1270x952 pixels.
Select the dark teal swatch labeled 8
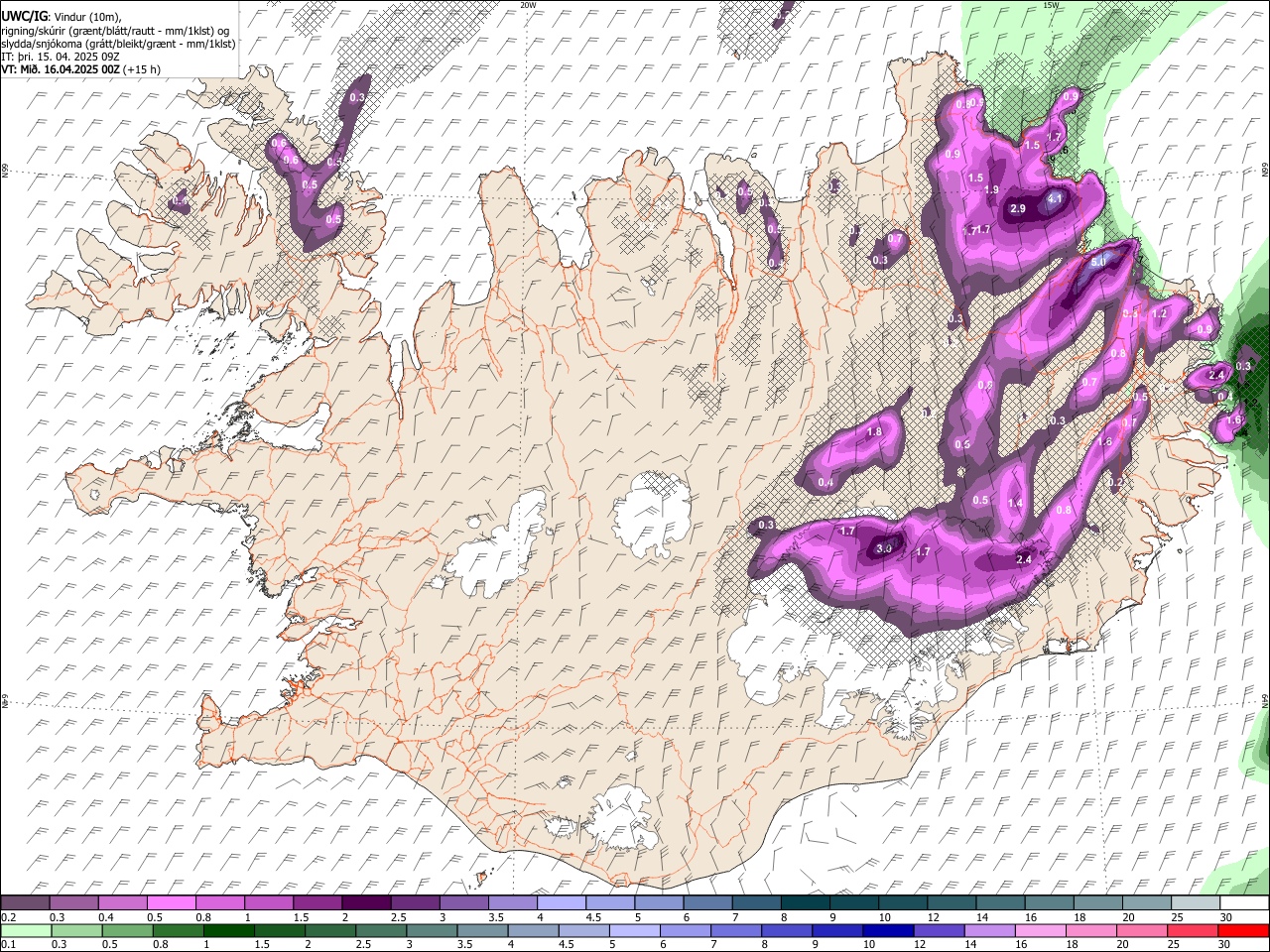click(x=805, y=903)
